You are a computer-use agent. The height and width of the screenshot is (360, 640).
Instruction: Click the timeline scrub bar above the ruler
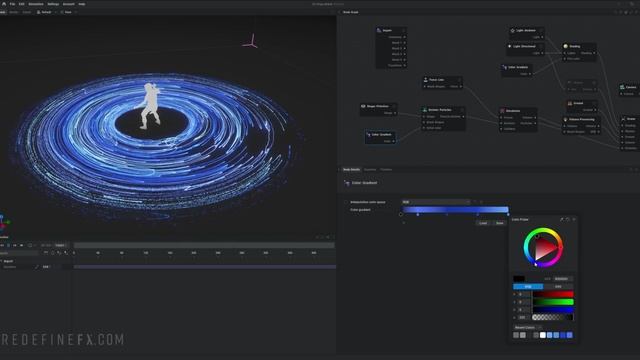click(204, 245)
